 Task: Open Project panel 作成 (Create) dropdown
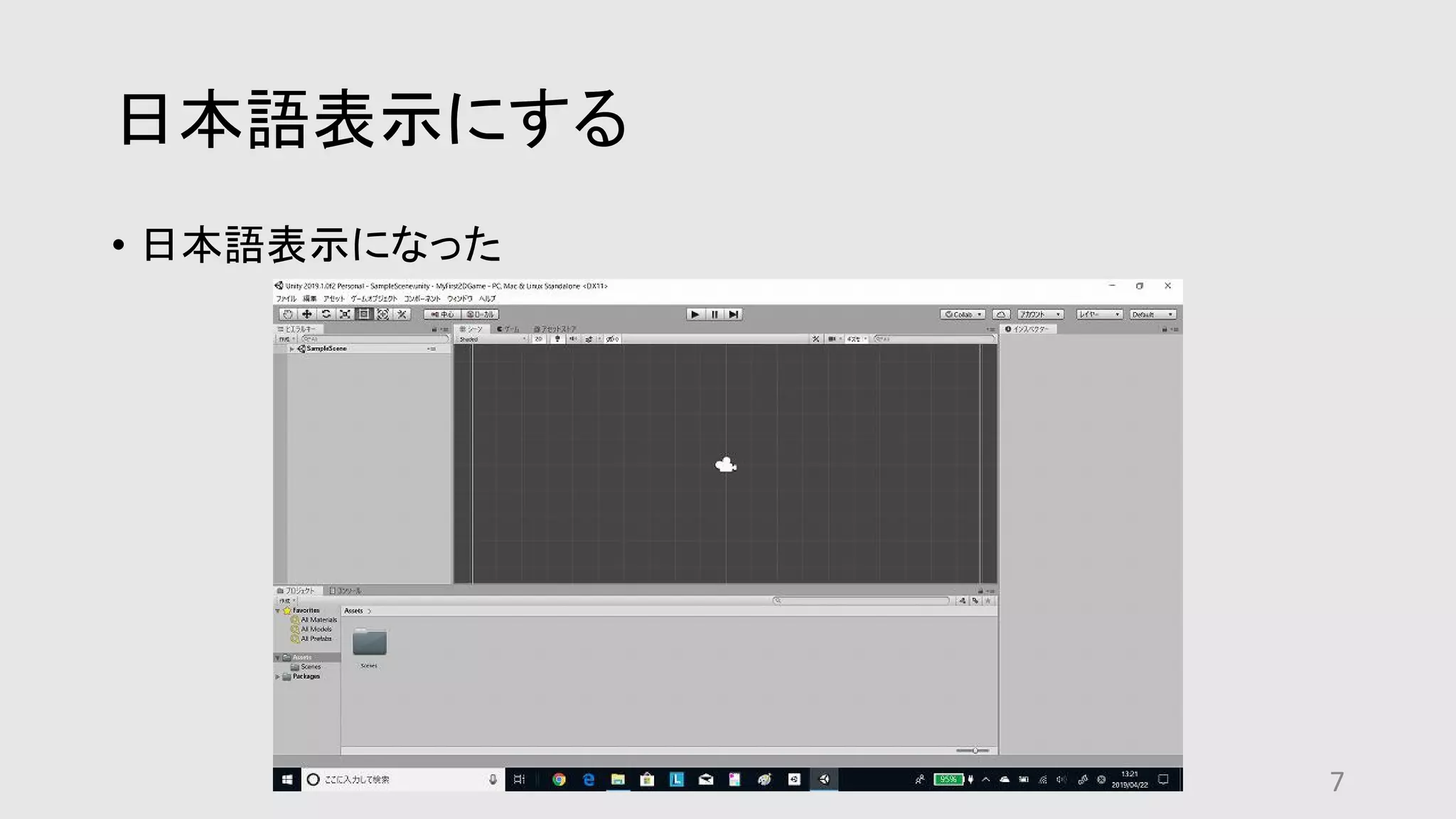pyautogui.click(x=287, y=601)
